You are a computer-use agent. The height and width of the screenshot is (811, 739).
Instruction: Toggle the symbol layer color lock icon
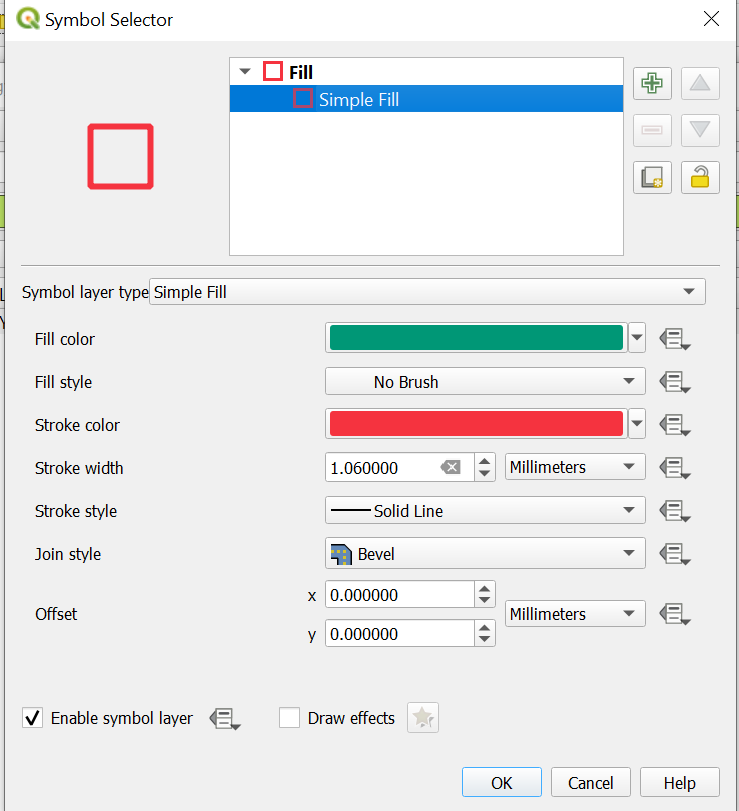click(x=700, y=177)
